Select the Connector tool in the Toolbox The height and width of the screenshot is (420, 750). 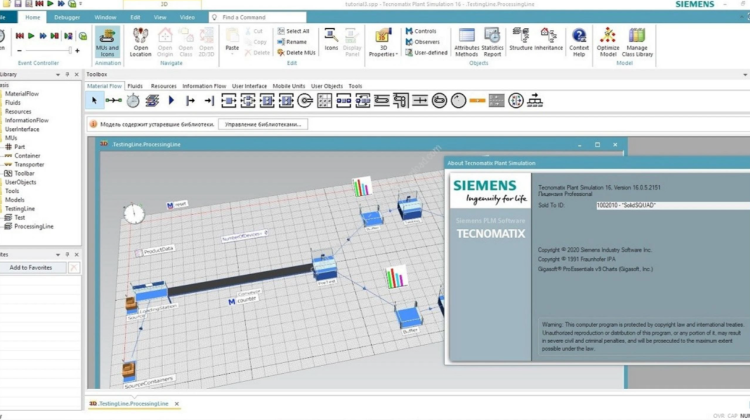[x=114, y=100]
